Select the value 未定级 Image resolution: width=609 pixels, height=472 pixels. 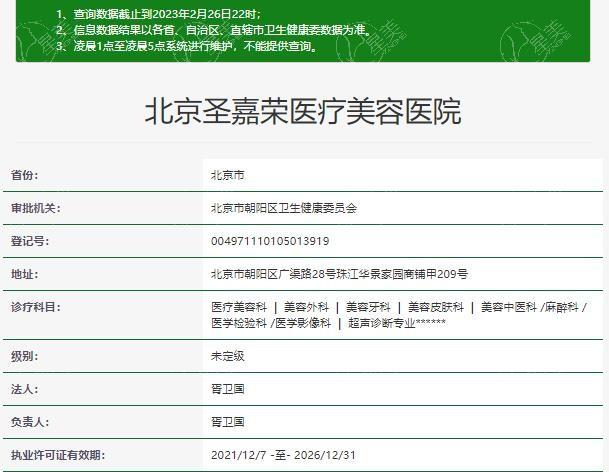point(228,356)
